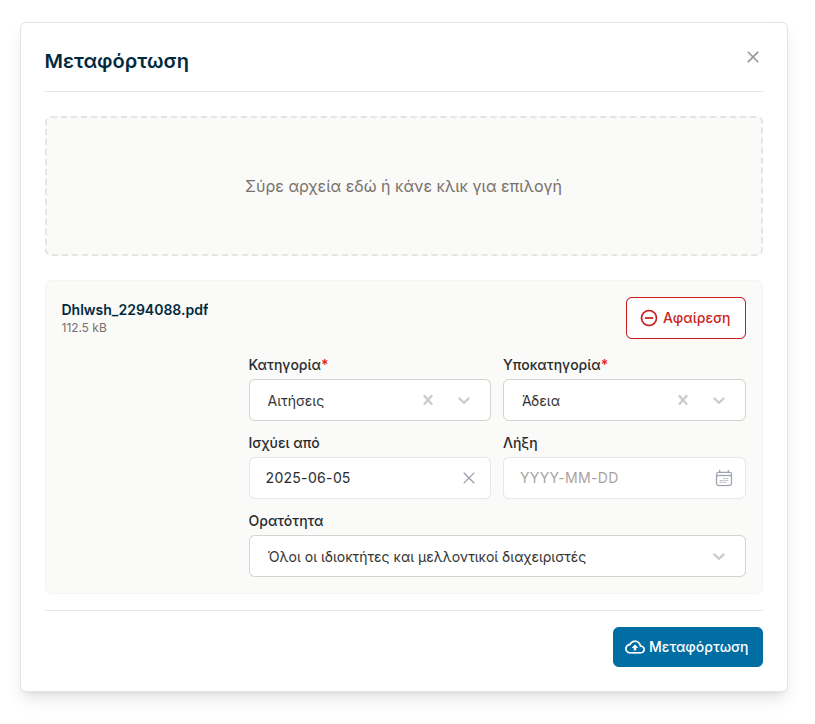
Task: Click the file drop zone to choose files
Action: coord(403,186)
